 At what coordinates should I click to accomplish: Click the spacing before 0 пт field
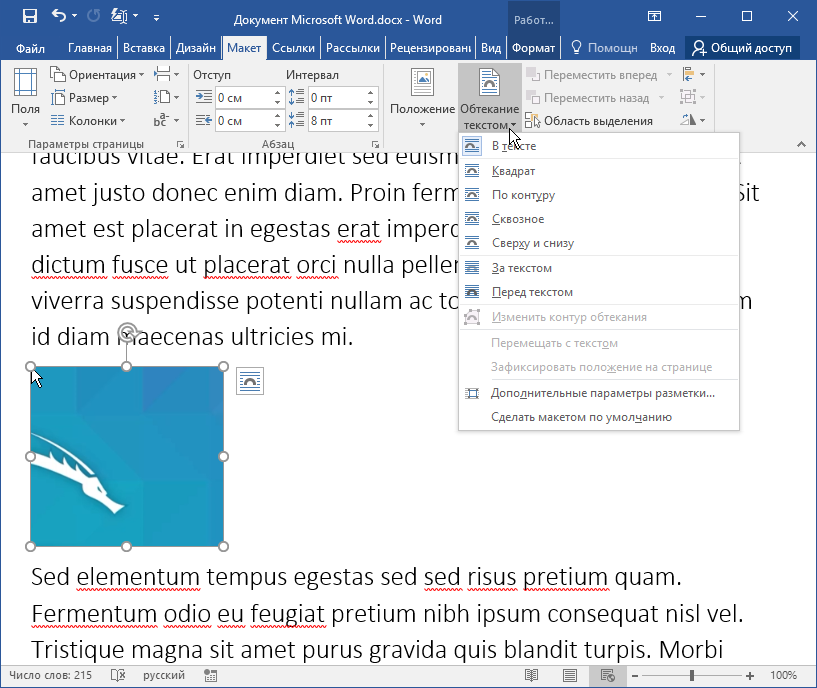(337, 97)
